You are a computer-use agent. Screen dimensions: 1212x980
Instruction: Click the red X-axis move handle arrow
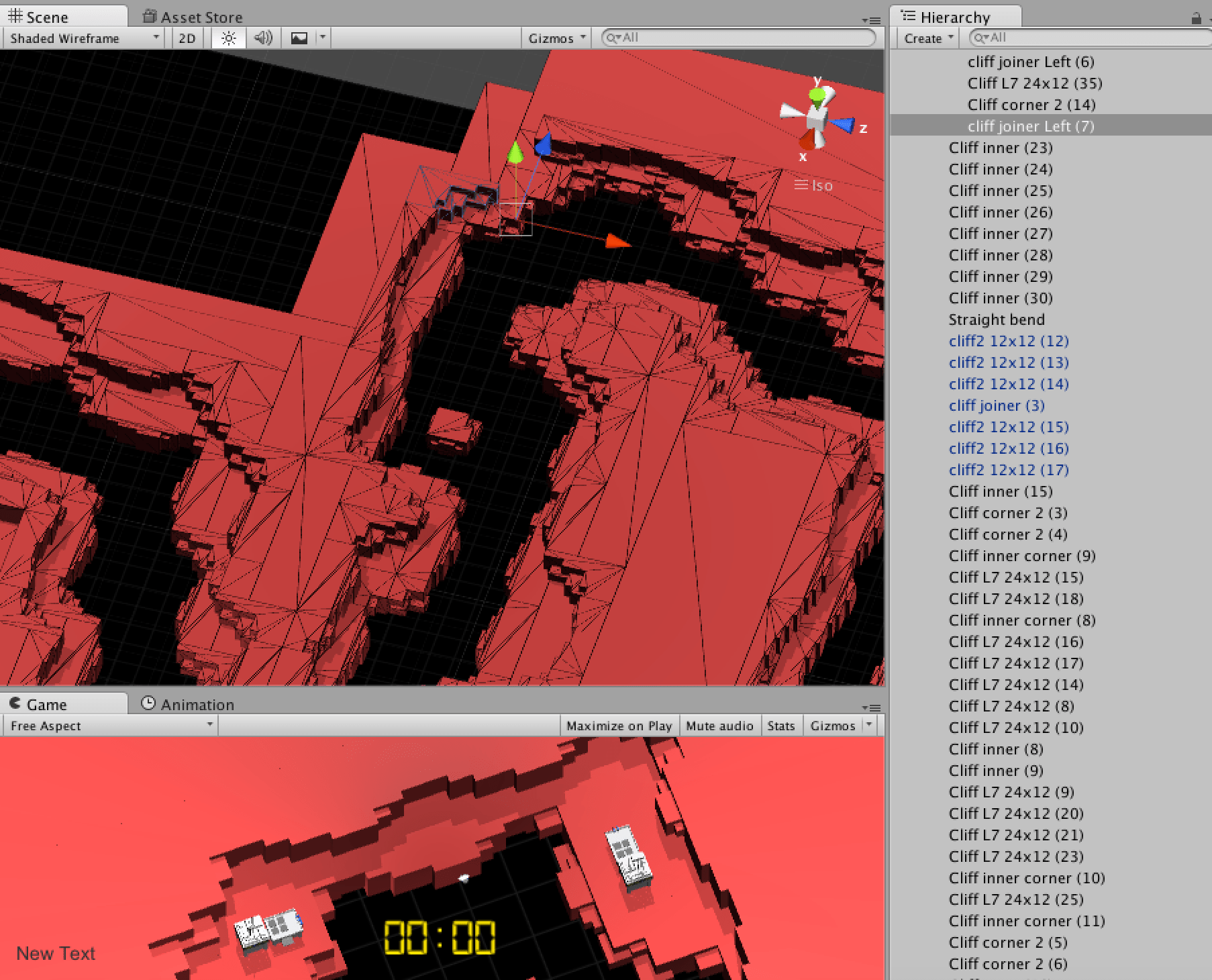(616, 242)
